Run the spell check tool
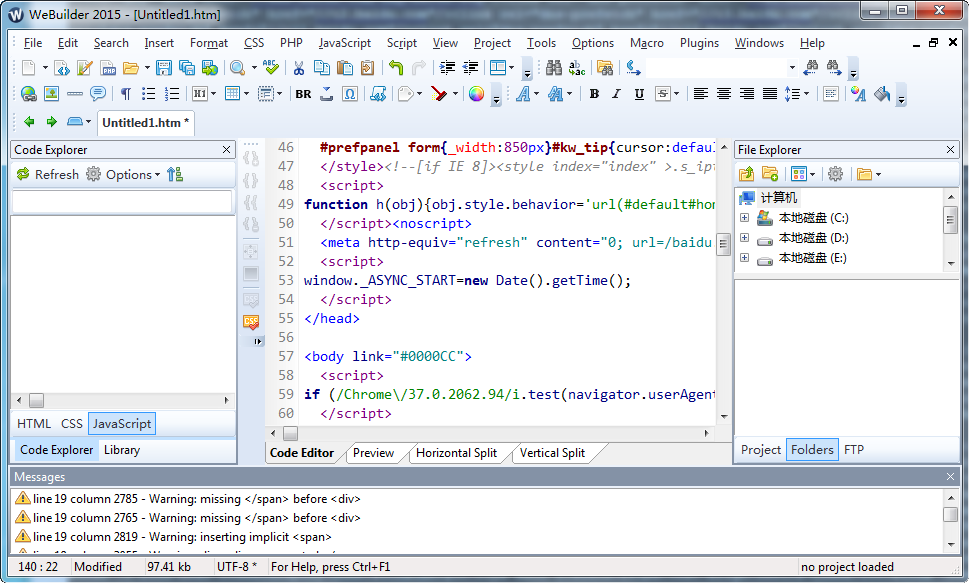The height and width of the screenshot is (584, 970). click(x=270, y=68)
